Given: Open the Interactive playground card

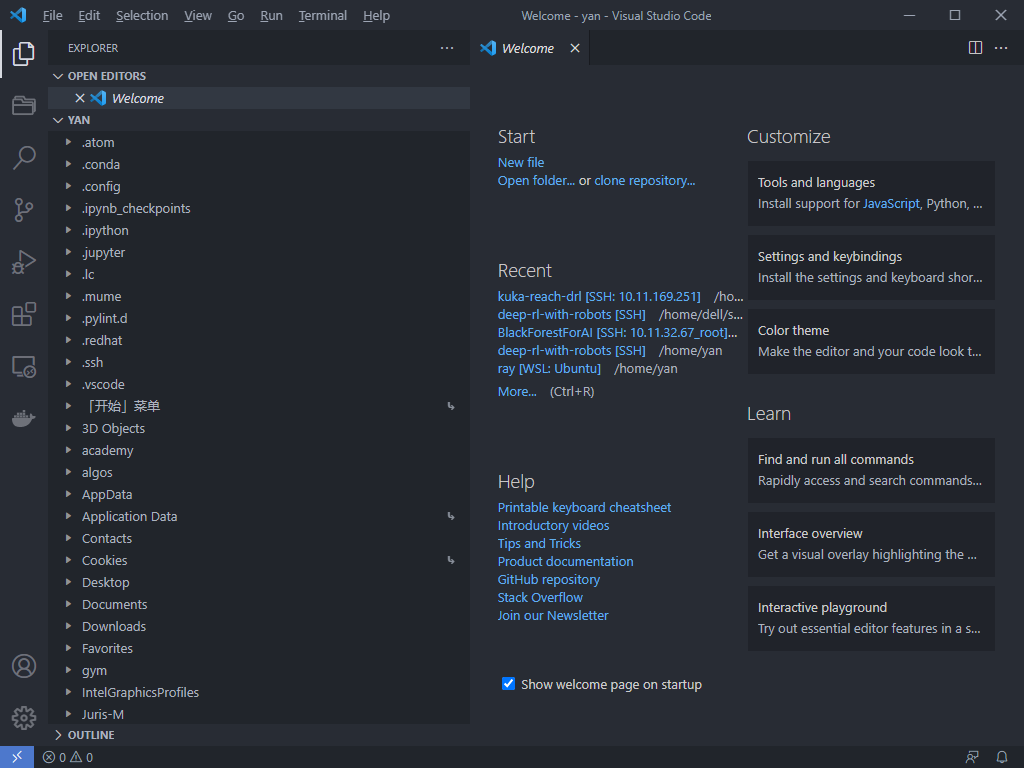Looking at the screenshot, I should pyautogui.click(x=871, y=618).
